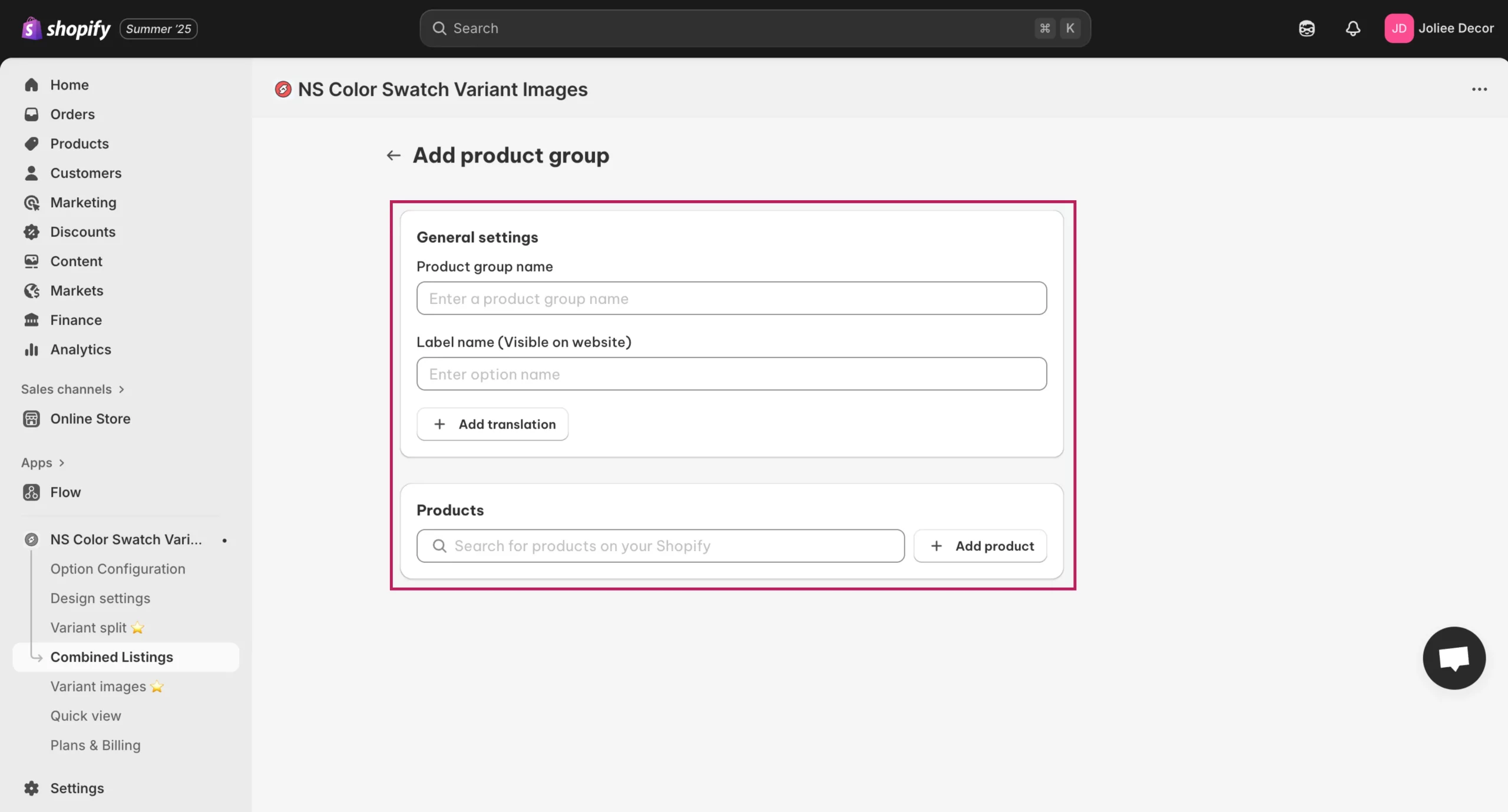The image size is (1508, 812).
Task: Select Option Configuration in app submenu
Action: (x=118, y=569)
